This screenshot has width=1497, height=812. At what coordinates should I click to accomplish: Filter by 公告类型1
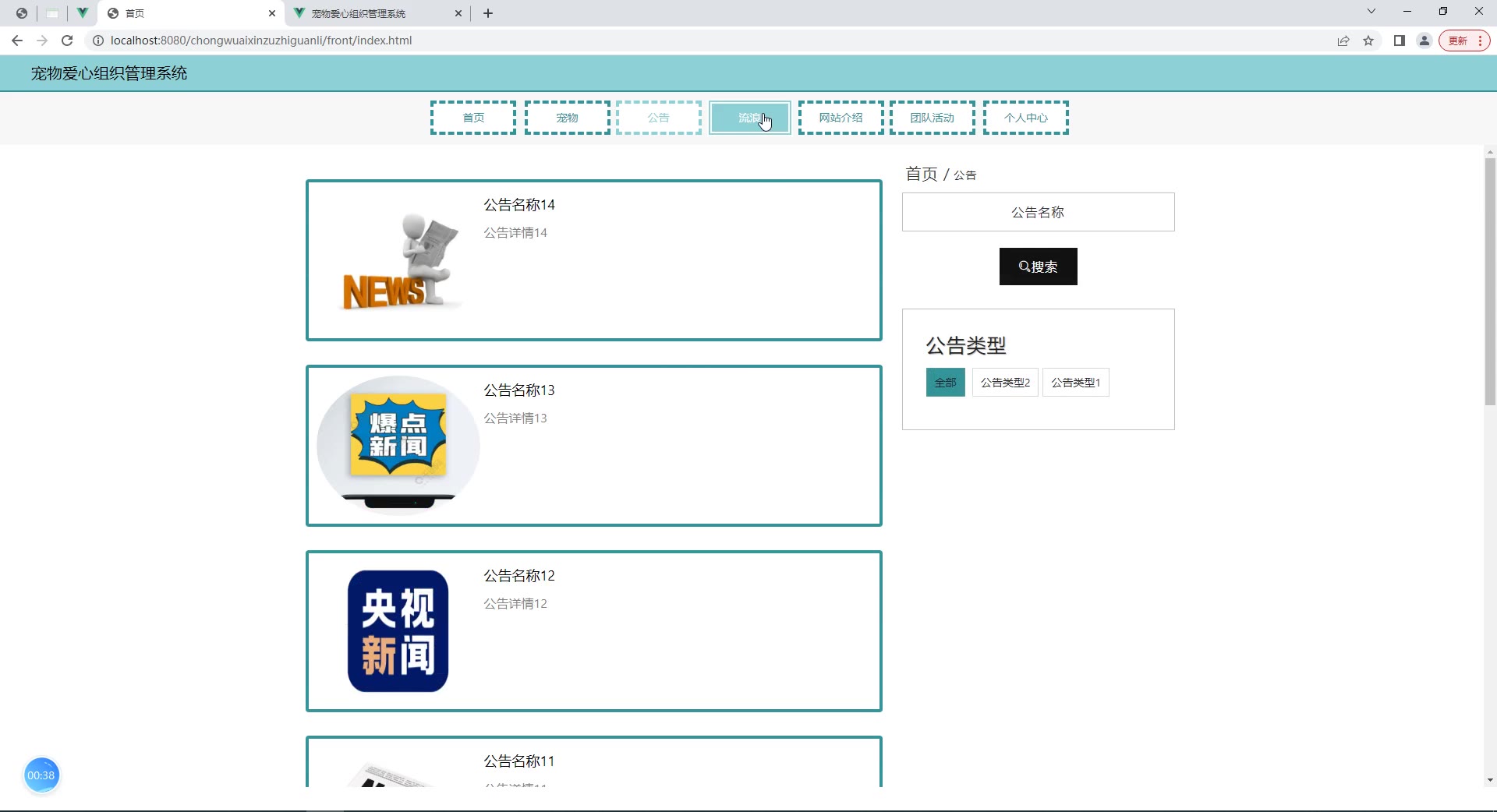[1076, 383]
